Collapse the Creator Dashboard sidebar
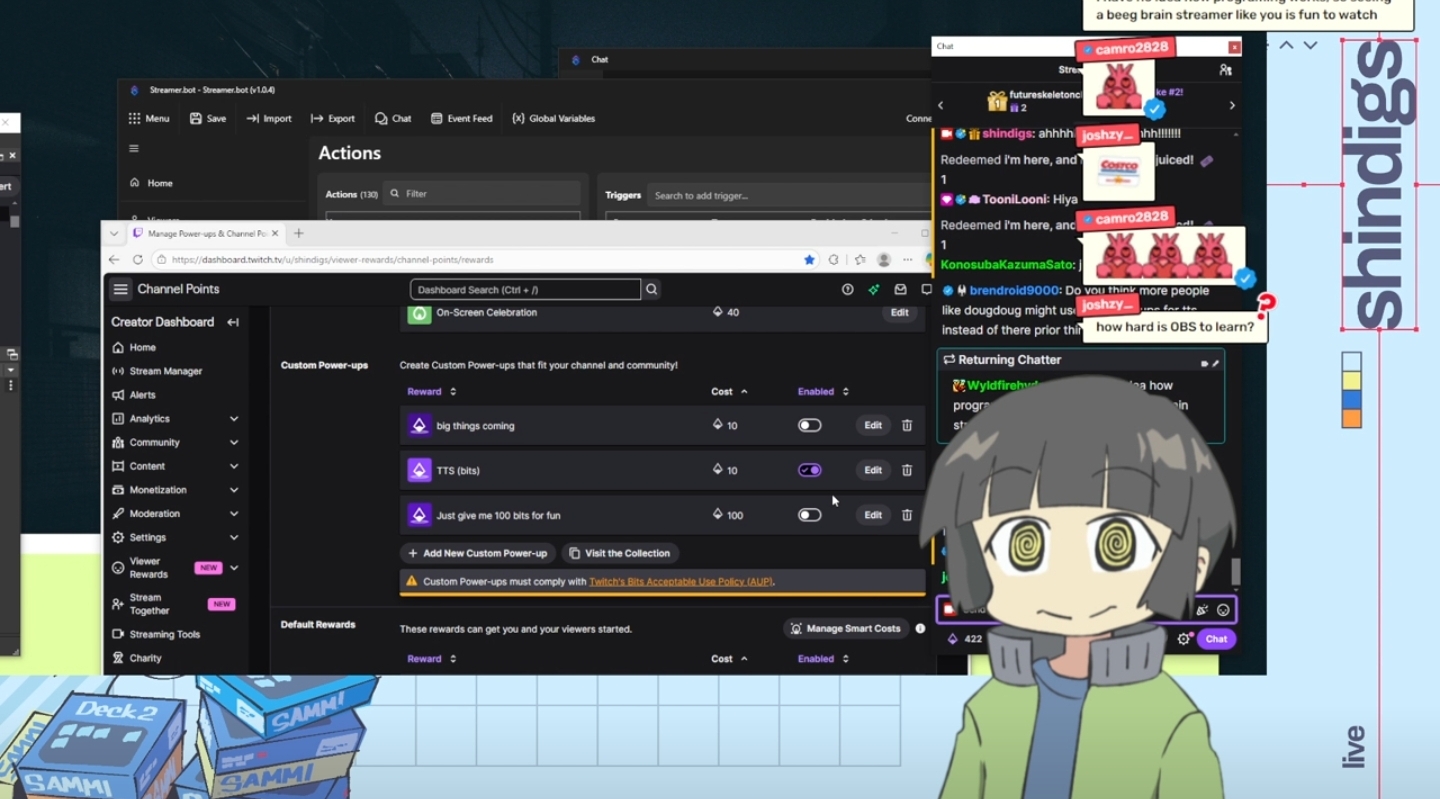Screen dimensions: 1440x799 click(x=233, y=322)
